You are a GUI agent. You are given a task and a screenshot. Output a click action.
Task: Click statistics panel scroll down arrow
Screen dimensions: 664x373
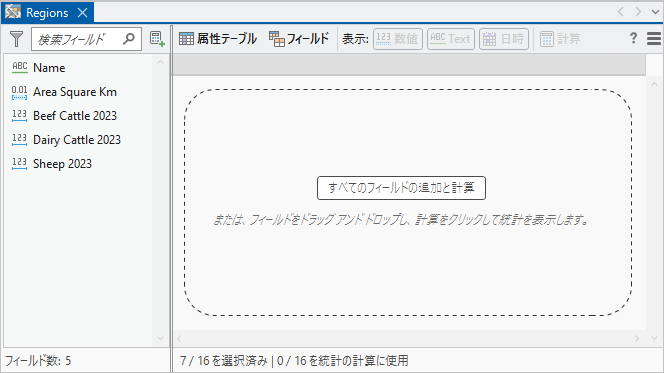pos(655,338)
